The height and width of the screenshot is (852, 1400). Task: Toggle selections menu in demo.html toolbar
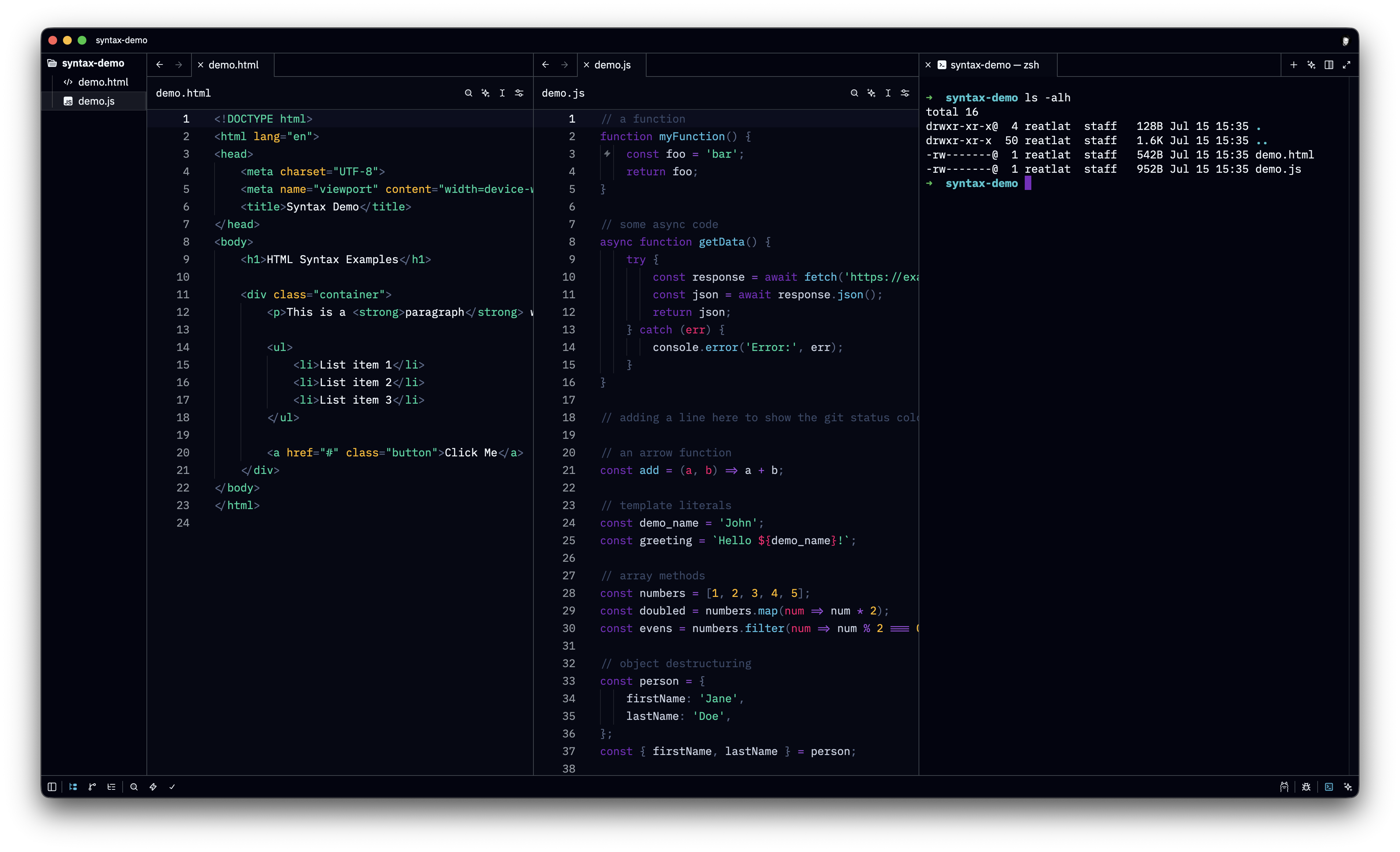coord(502,93)
